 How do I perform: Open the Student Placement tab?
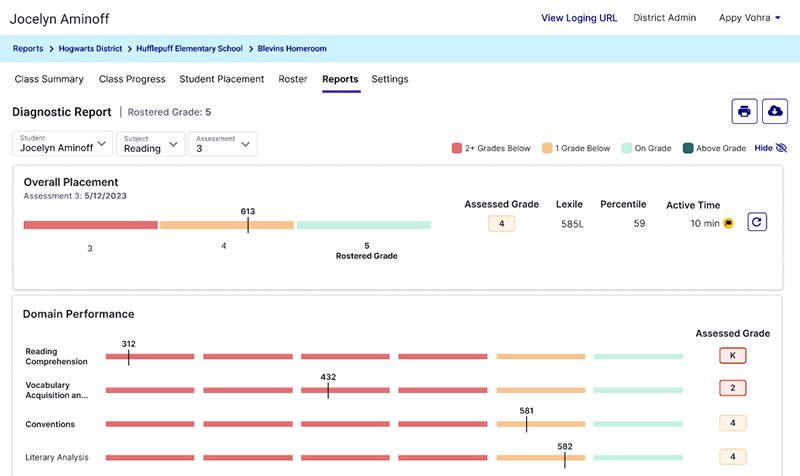(221, 79)
